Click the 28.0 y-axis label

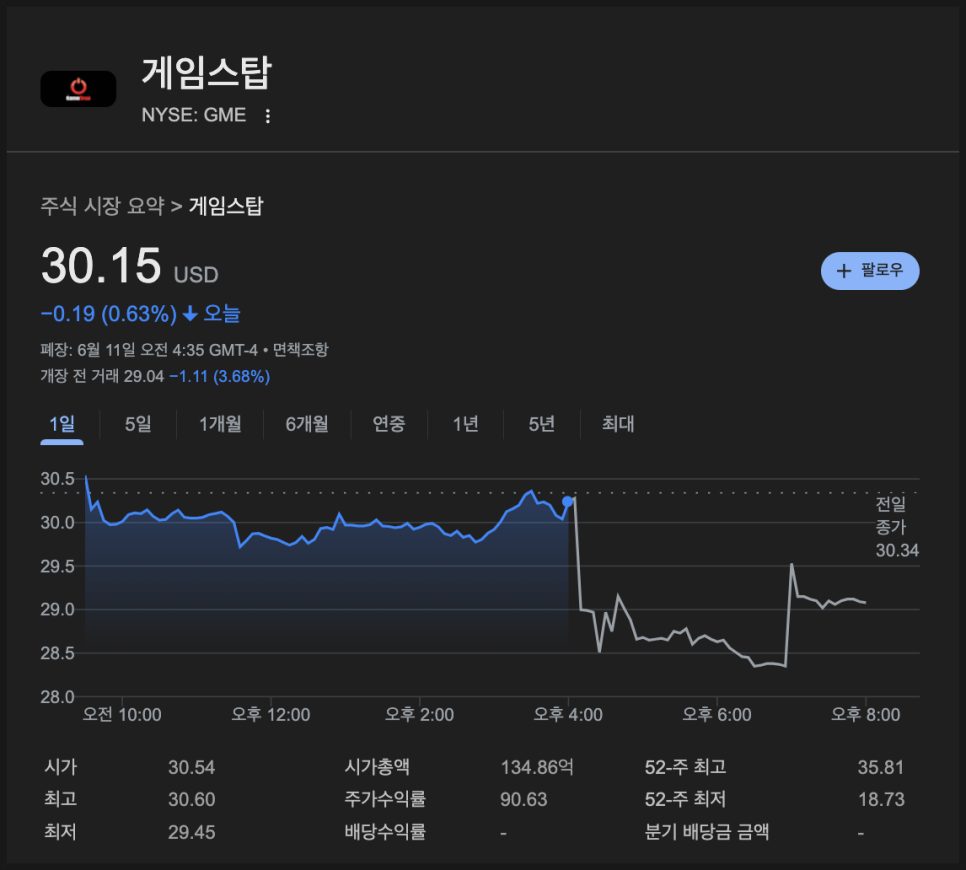click(57, 697)
